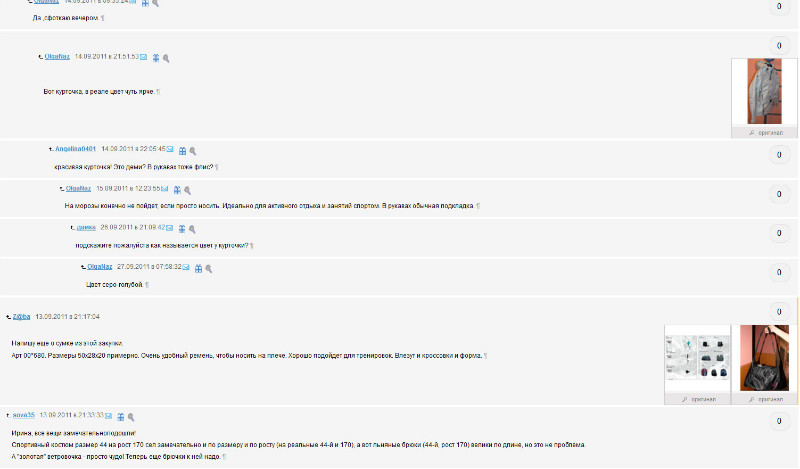The height and width of the screenshot is (469, 800).
Task: Click envelope icon on OlgaNaz 15.09.2011 12:23:55 comment
Action: (x=164, y=189)
